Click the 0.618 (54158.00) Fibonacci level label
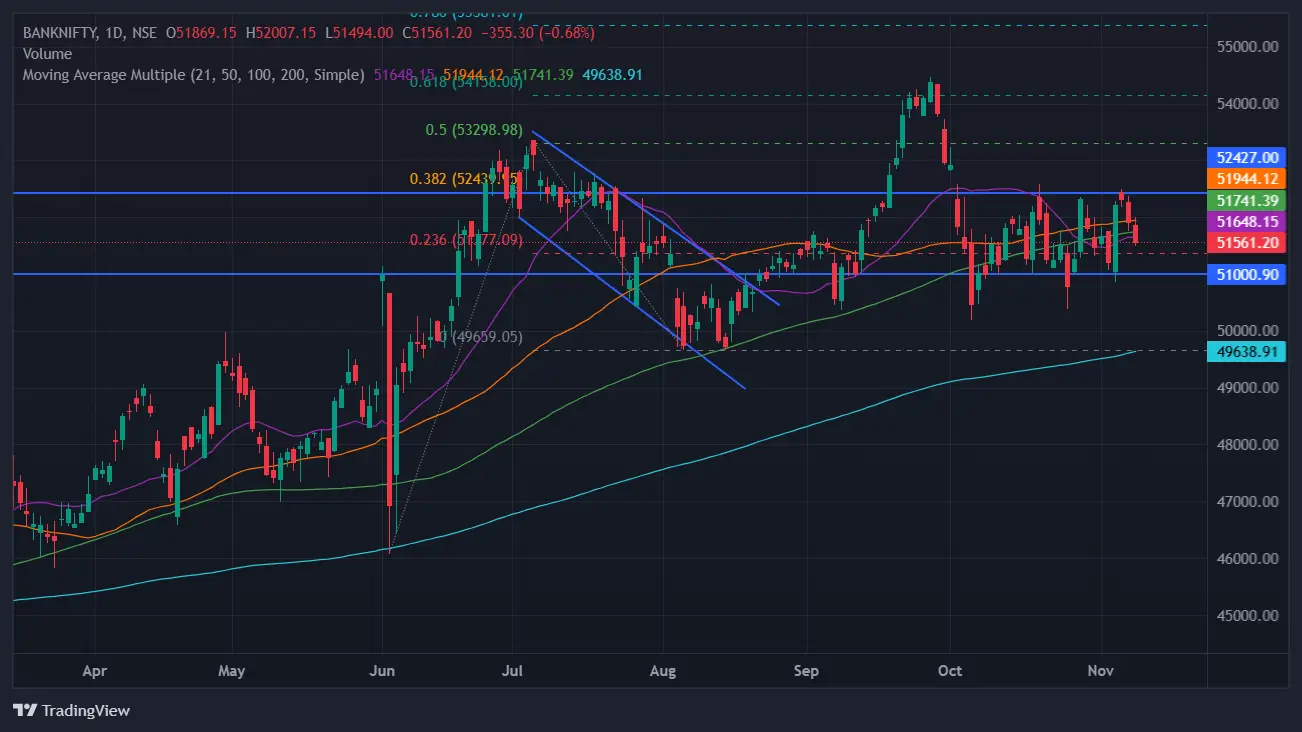Image resolution: width=1302 pixels, height=732 pixels. click(467, 83)
